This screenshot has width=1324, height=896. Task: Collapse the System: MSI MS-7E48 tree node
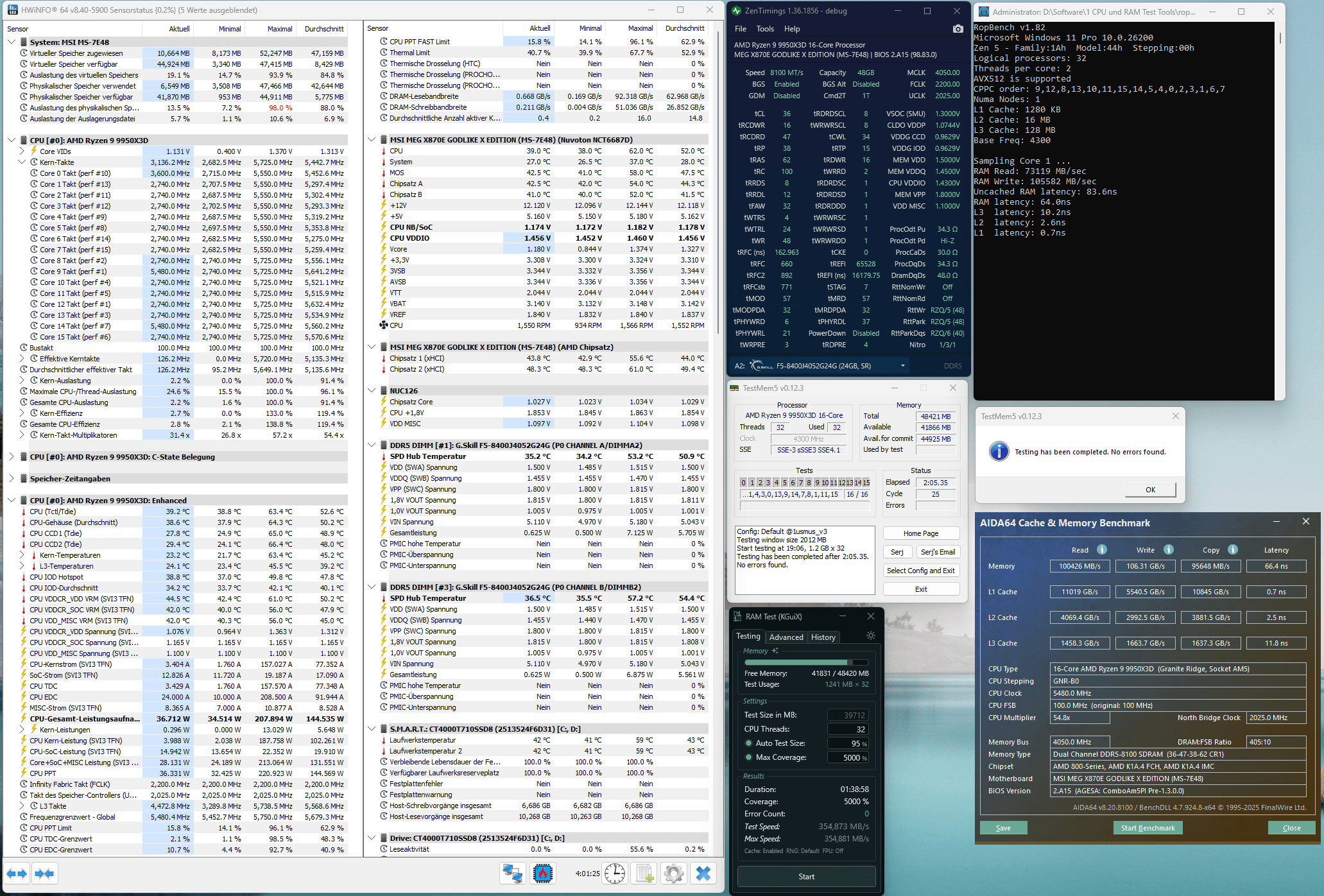pos(12,42)
